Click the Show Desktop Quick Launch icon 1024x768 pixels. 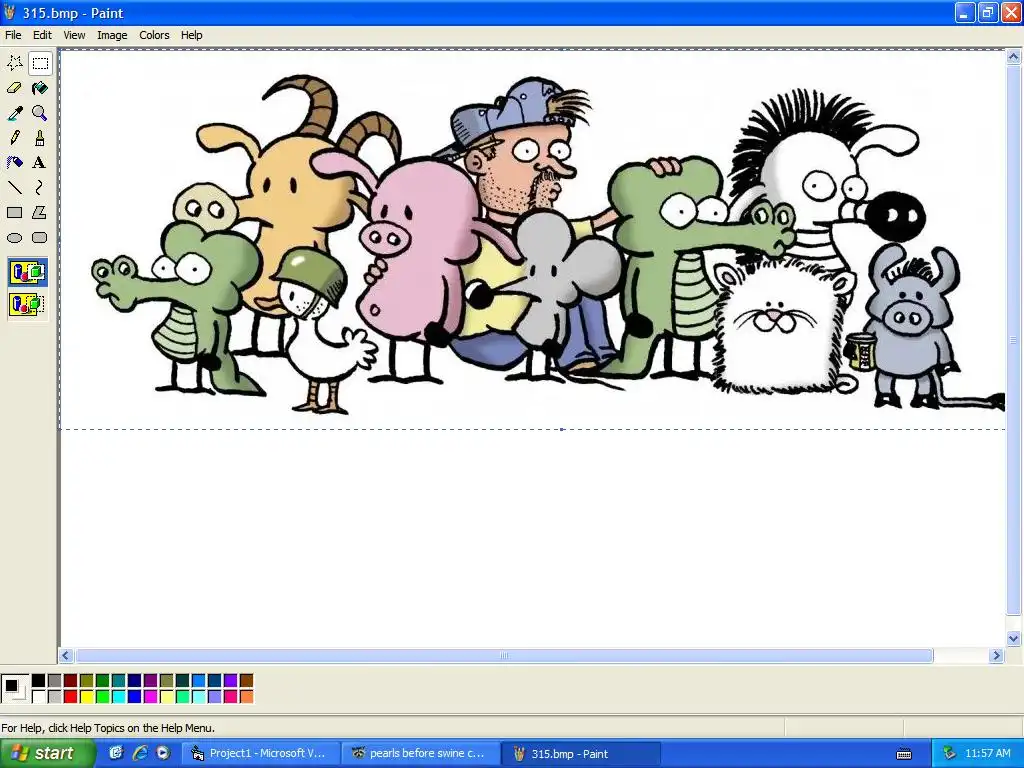(116, 754)
